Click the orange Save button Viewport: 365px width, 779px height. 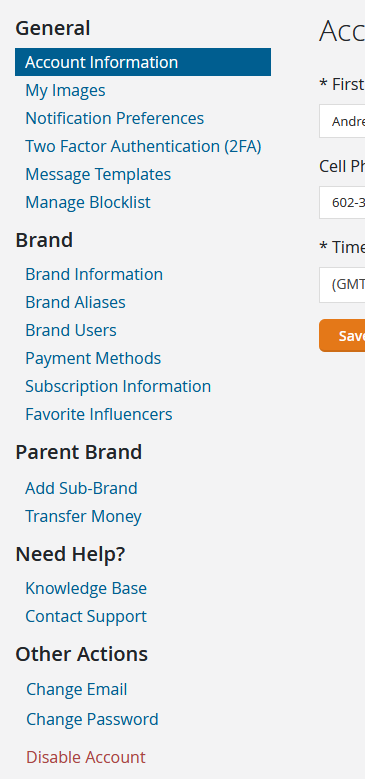tap(342, 336)
